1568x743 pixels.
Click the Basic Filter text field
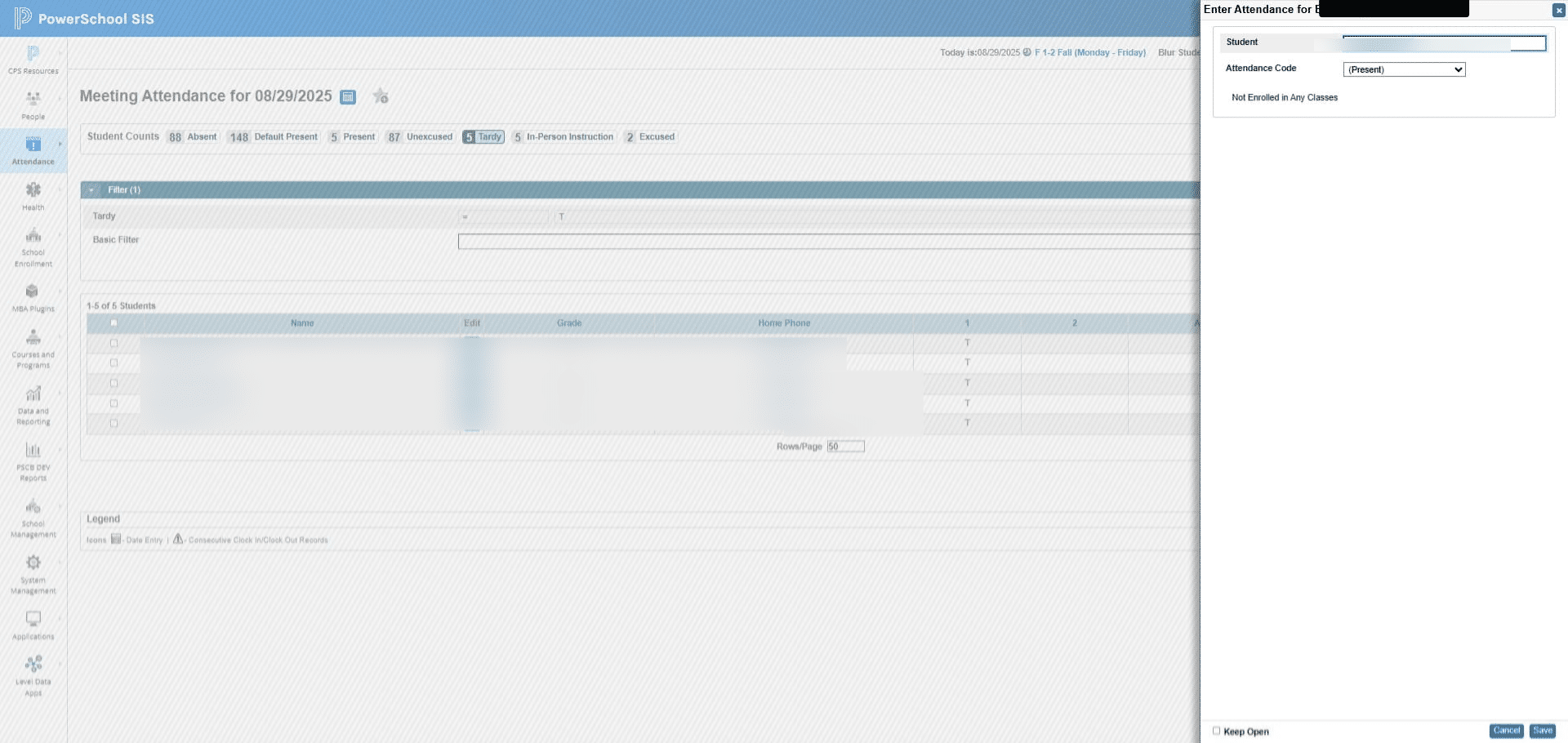(x=828, y=241)
